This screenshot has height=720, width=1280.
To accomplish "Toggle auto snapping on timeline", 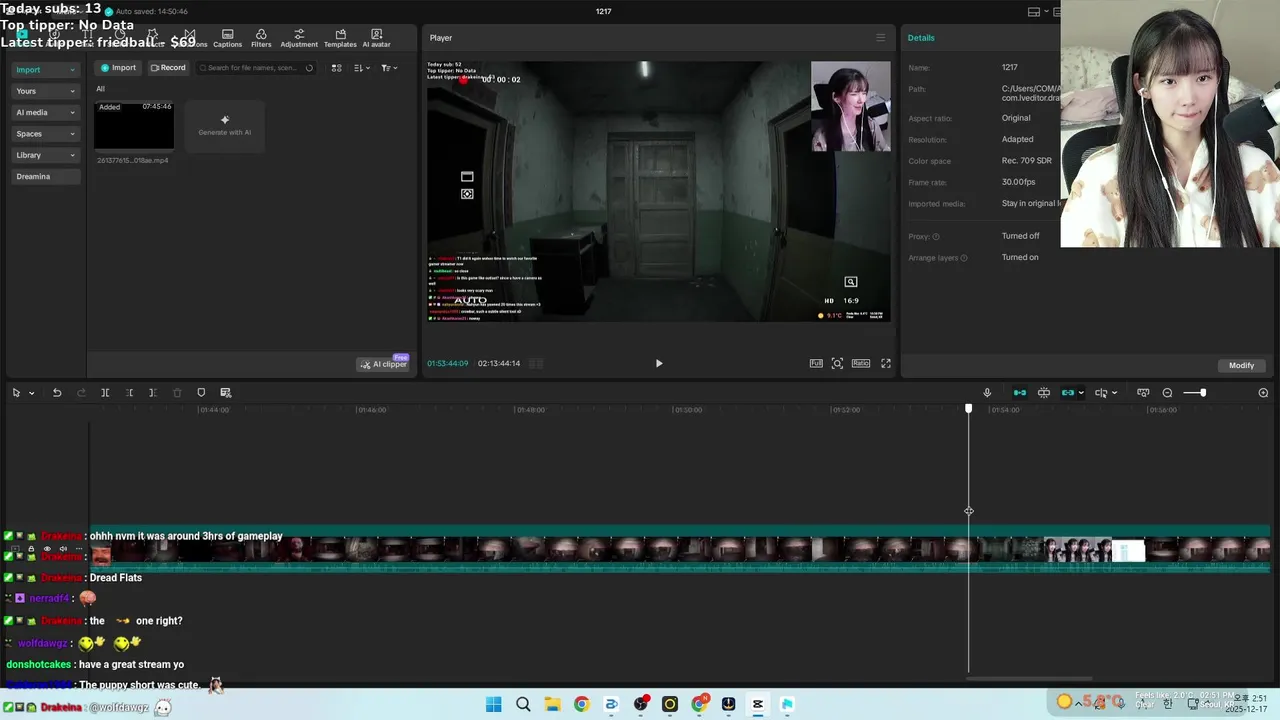I will pos(1044,393).
